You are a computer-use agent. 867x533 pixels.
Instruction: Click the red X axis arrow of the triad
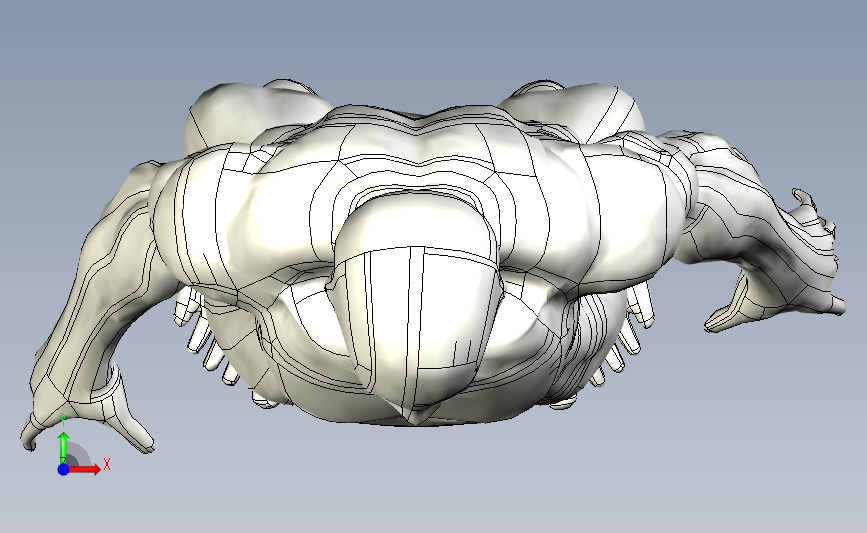[85, 469]
